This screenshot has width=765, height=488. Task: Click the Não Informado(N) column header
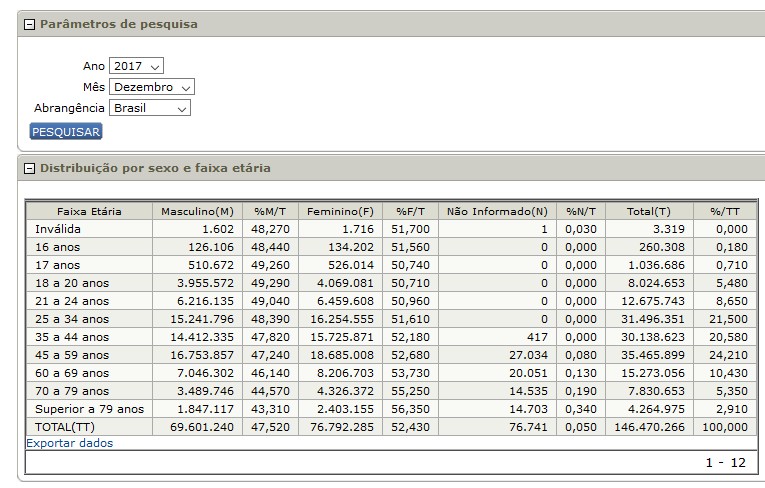(x=497, y=211)
